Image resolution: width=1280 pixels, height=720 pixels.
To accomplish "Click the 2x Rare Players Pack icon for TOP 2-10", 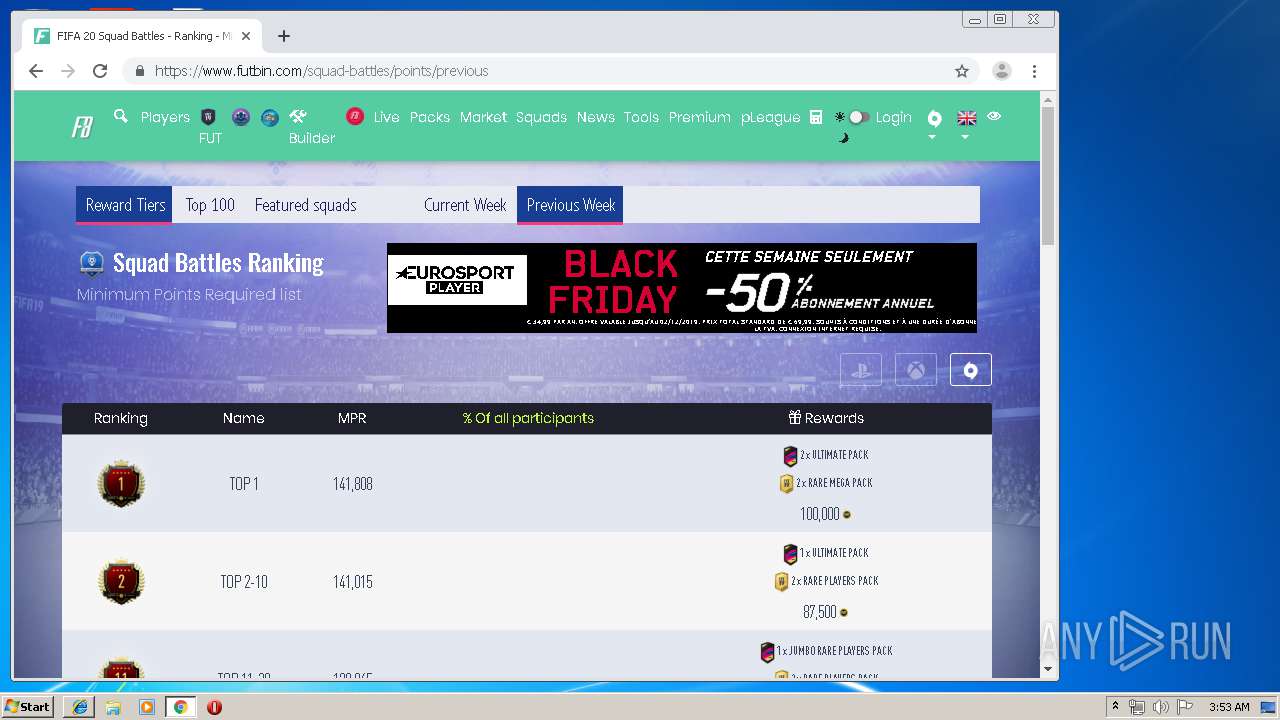I will (x=782, y=582).
